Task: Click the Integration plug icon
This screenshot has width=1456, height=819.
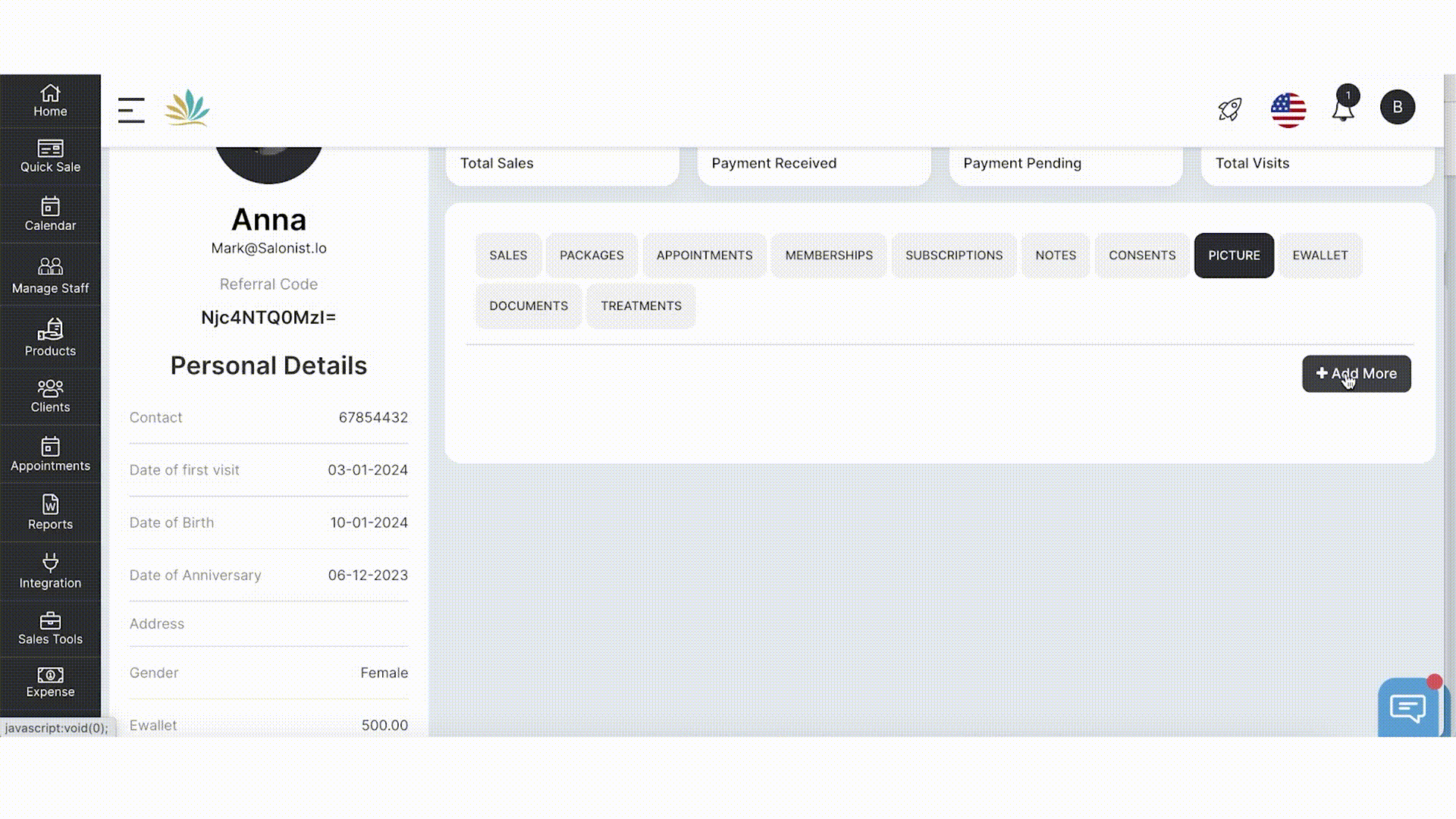Action: (x=50, y=570)
